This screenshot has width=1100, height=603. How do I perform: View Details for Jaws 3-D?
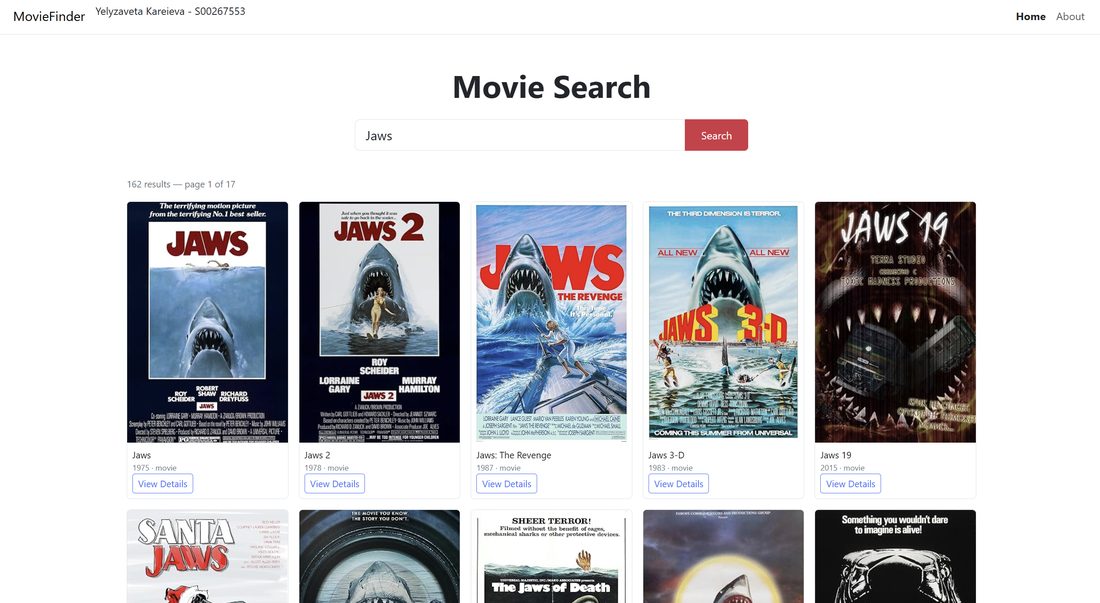point(678,484)
